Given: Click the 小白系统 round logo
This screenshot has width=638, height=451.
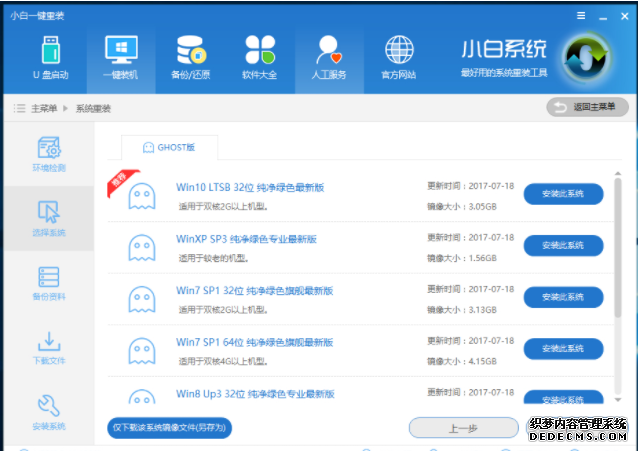Looking at the screenshot, I should [586, 57].
